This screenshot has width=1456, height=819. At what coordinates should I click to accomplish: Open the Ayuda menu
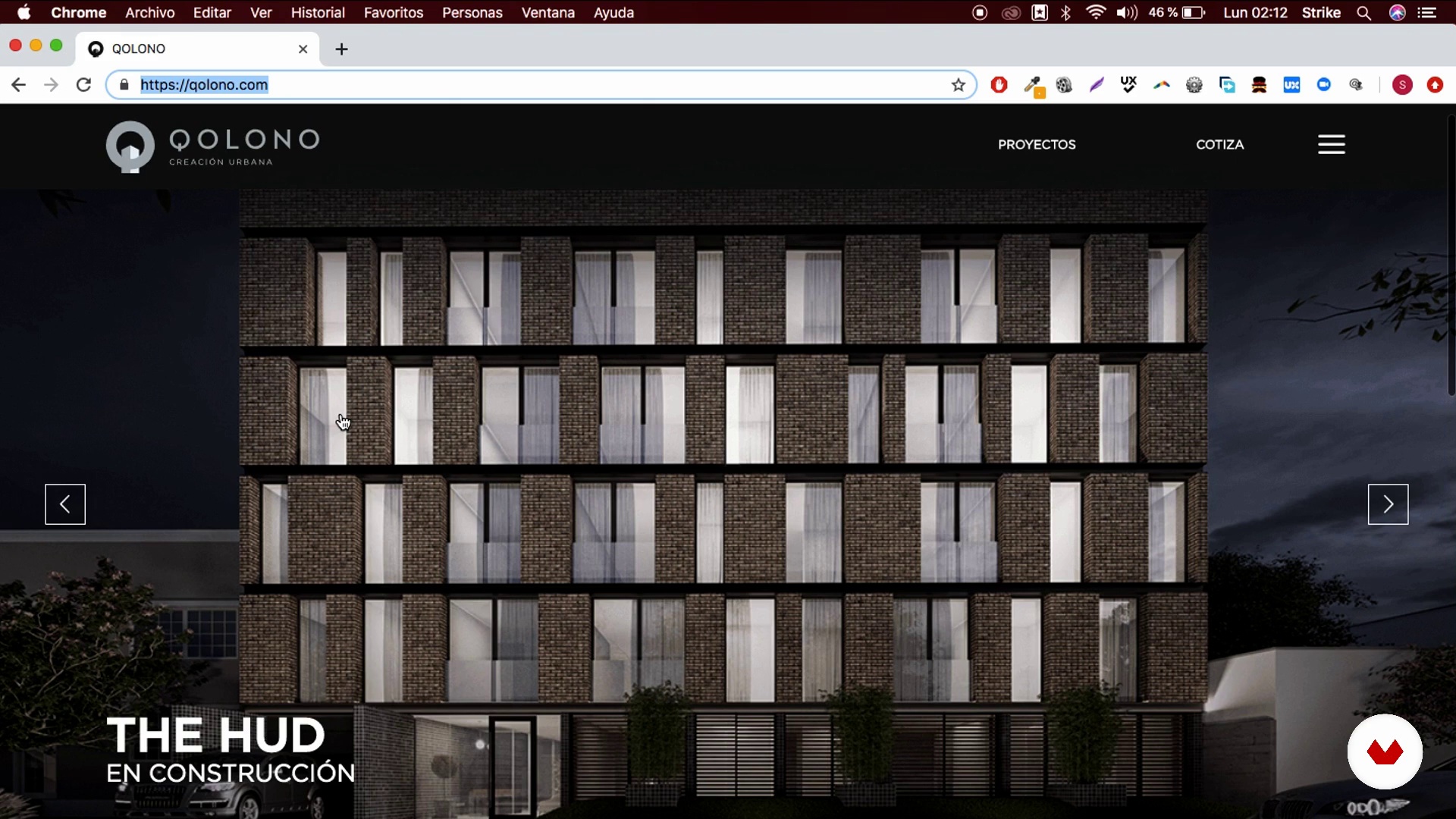coord(613,12)
